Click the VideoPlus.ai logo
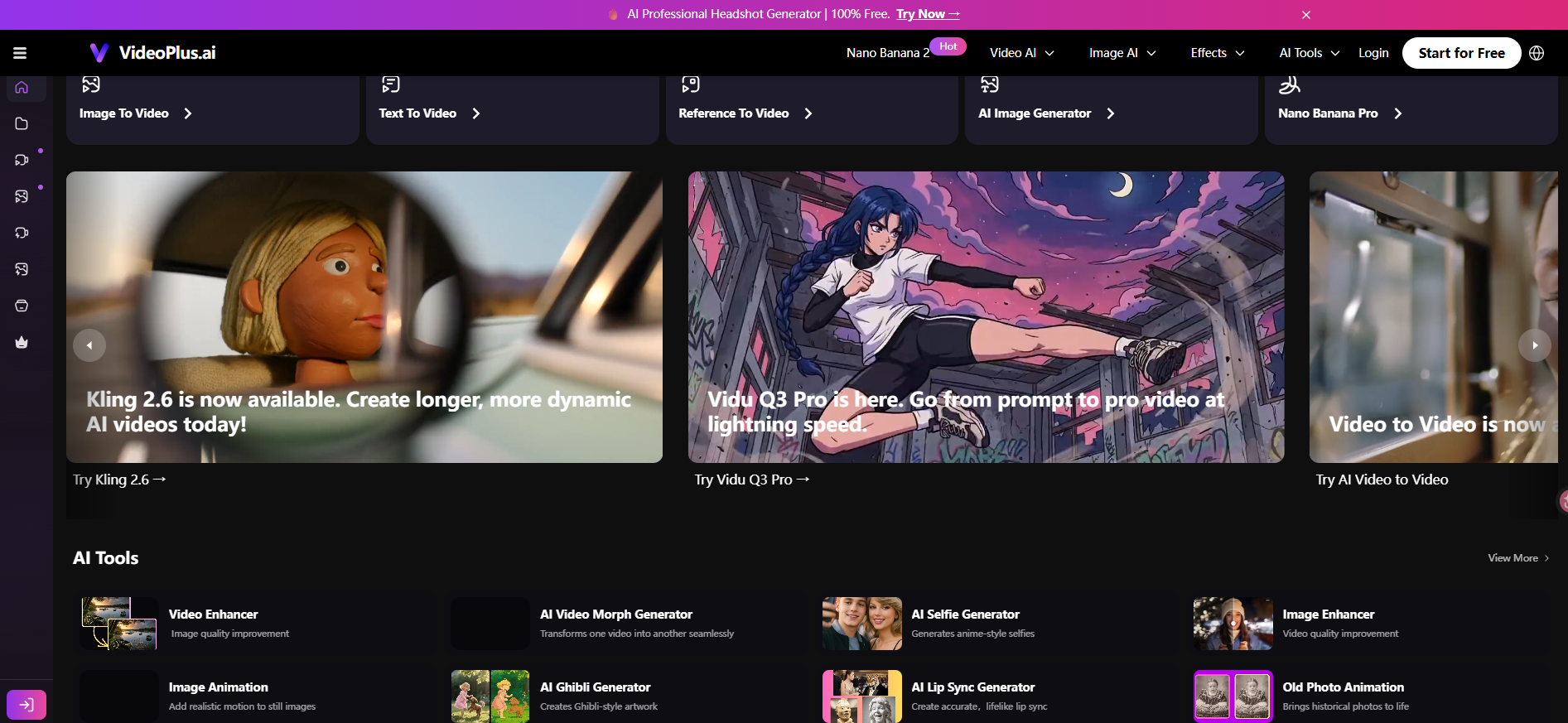This screenshot has width=1568, height=723. tap(152, 53)
